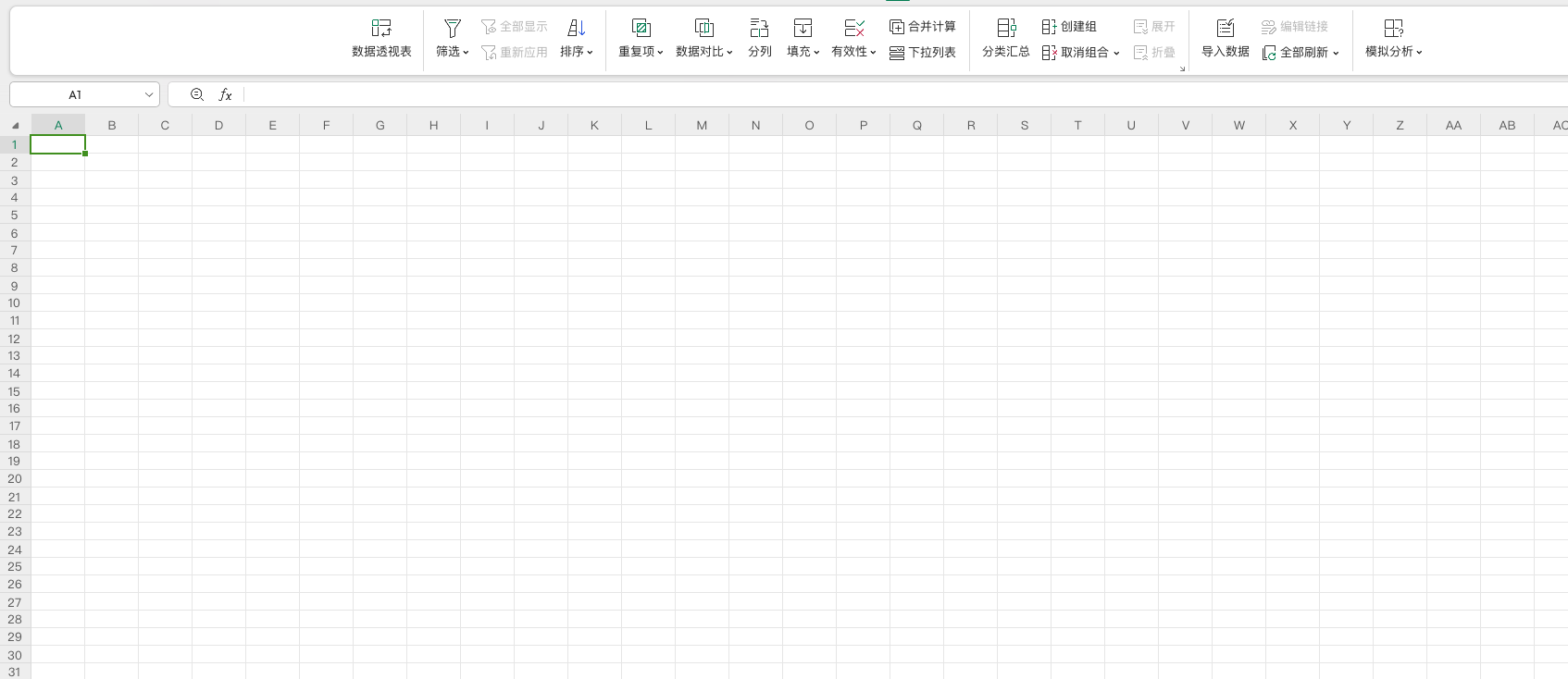
Task: Expand the 填充 dropdown arrow
Action: point(816,52)
